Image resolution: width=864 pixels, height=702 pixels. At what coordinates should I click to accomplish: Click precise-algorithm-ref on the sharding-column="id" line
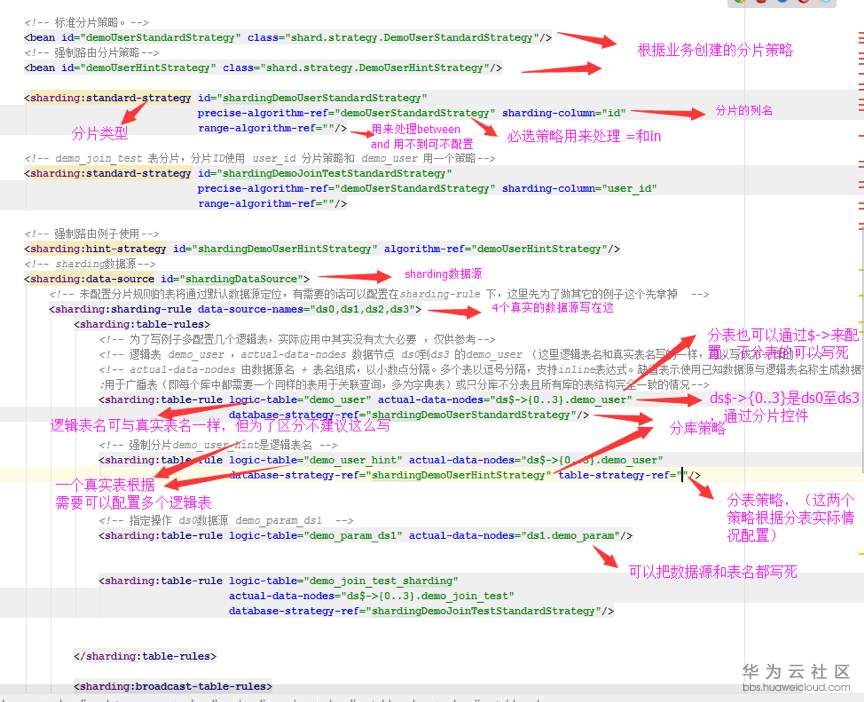[x=347, y=113]
